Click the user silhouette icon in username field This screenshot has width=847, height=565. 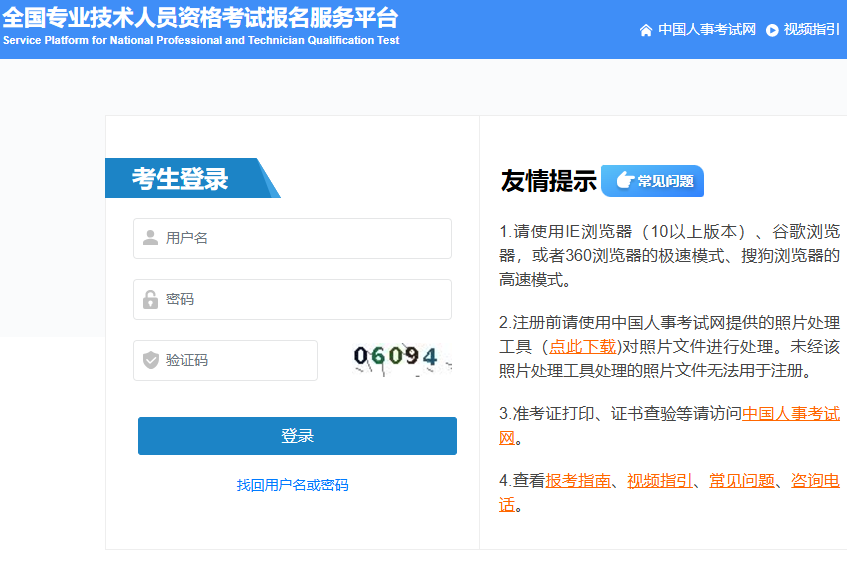click(150, 238)
